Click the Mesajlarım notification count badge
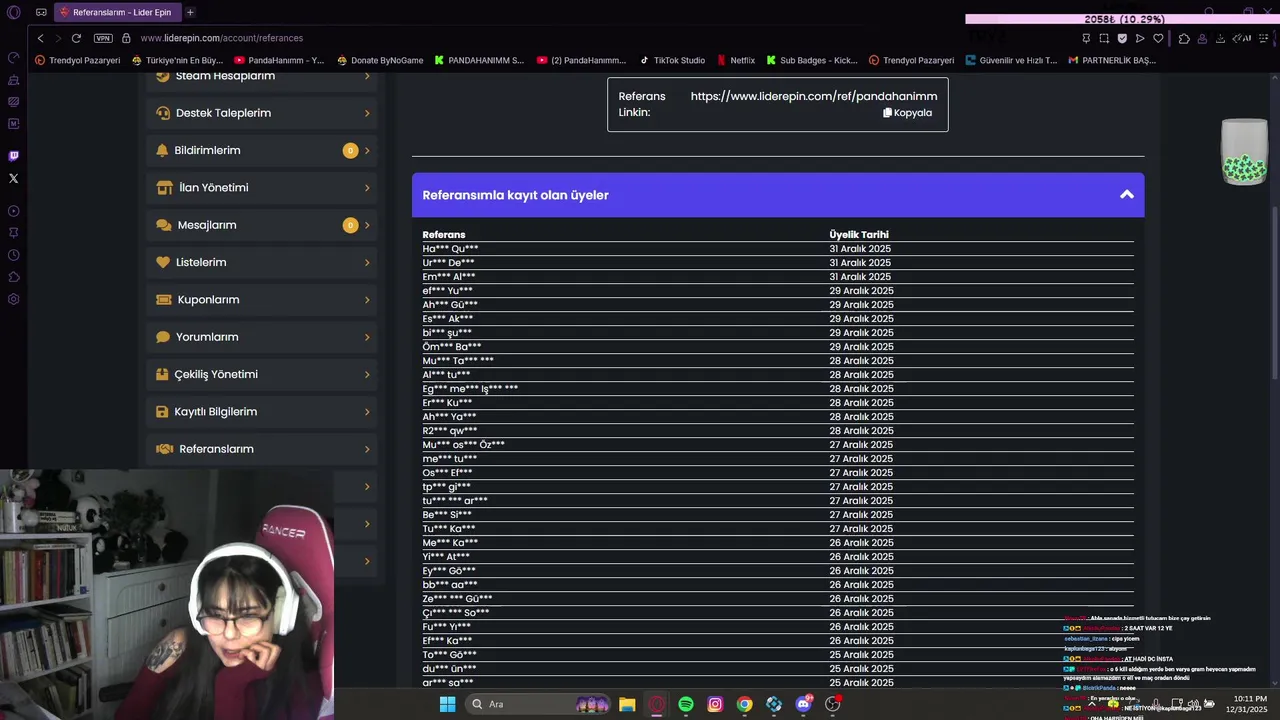 coord(350,225)
